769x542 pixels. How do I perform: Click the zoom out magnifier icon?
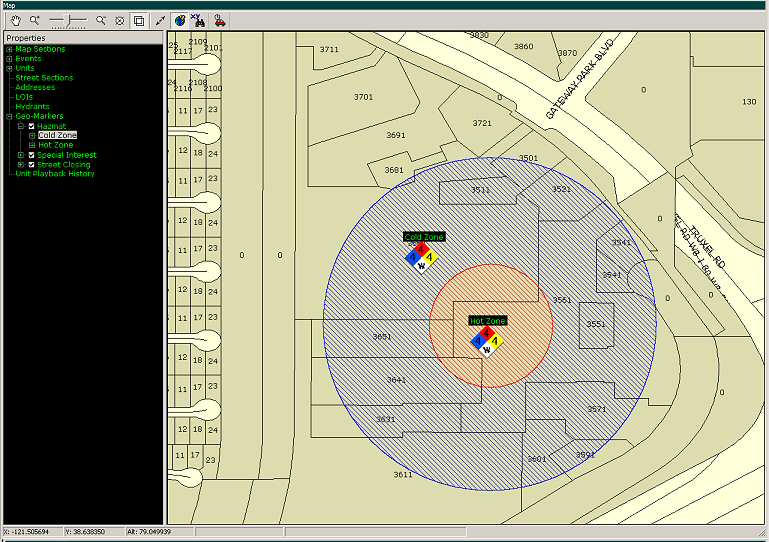tap(101, 20)
